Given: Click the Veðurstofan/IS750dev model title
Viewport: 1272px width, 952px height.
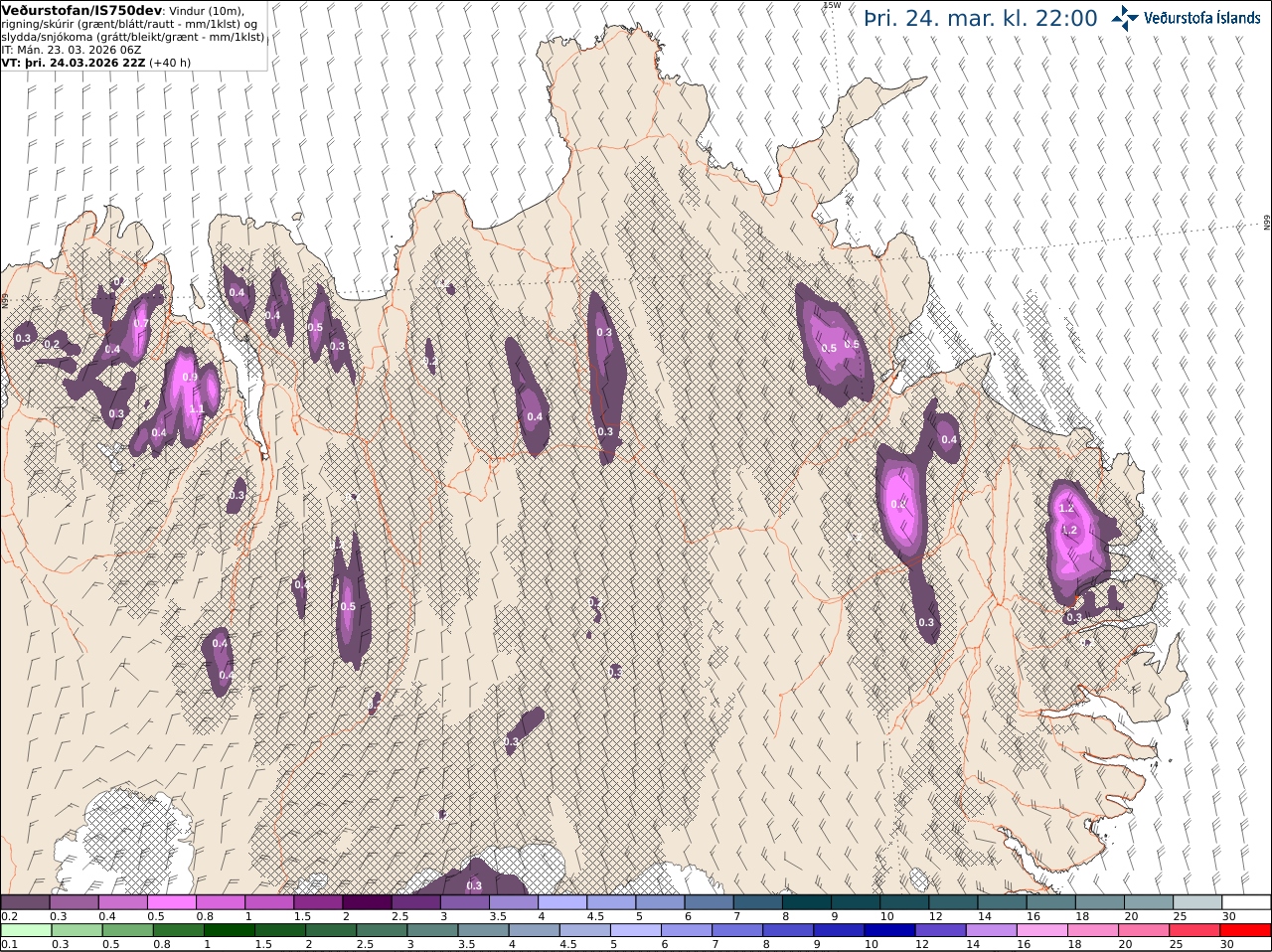Looking at the screenshot, I should (81, 9).
